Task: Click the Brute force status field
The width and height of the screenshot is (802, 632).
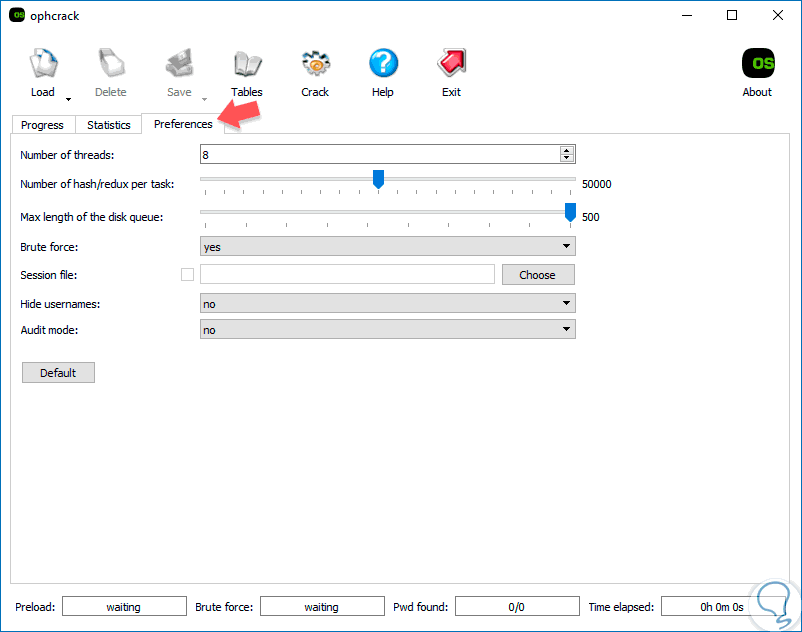Action: point(322,606)
